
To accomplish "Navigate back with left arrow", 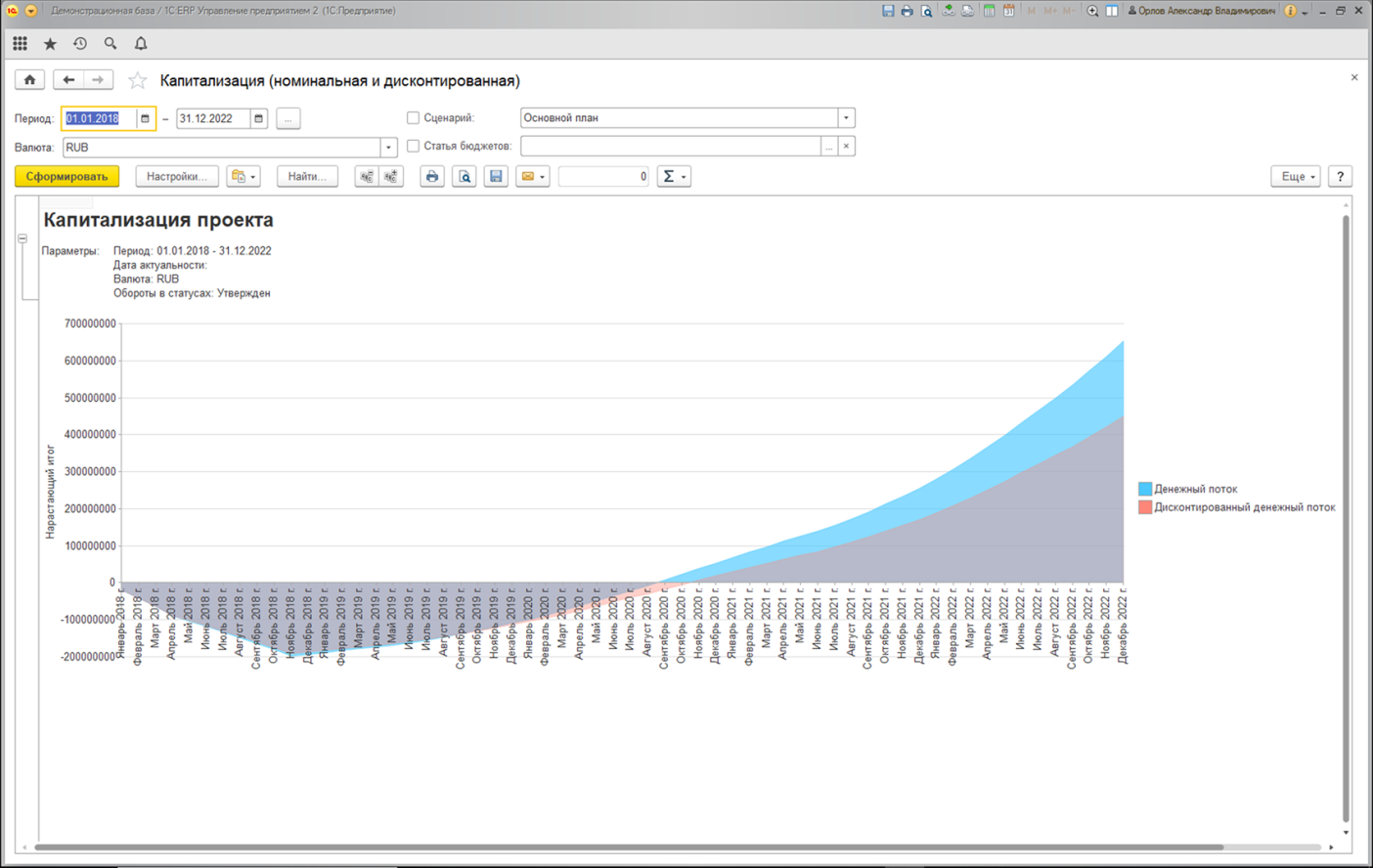I will point(67,80).
